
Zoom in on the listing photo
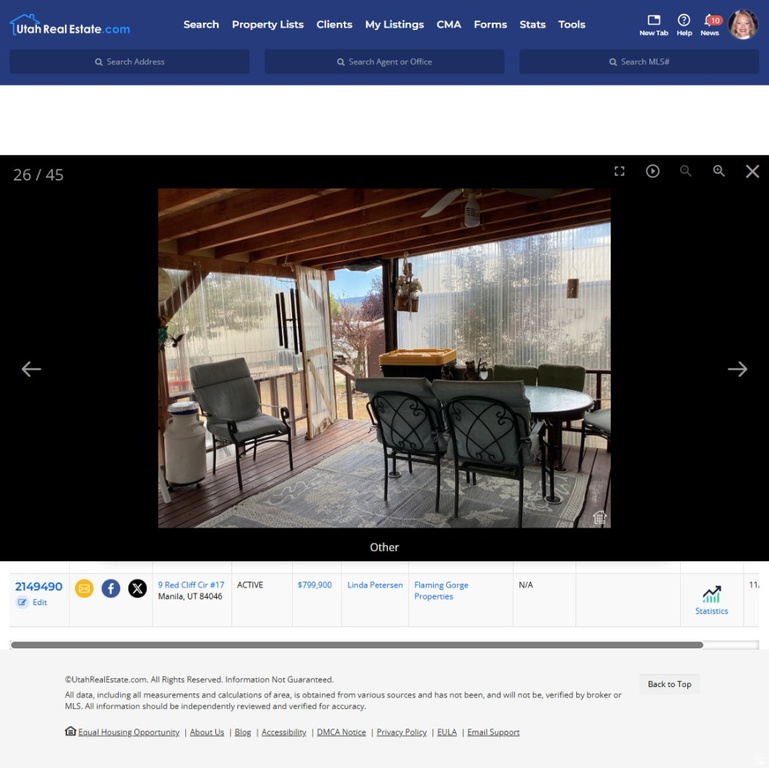[718, 171]
